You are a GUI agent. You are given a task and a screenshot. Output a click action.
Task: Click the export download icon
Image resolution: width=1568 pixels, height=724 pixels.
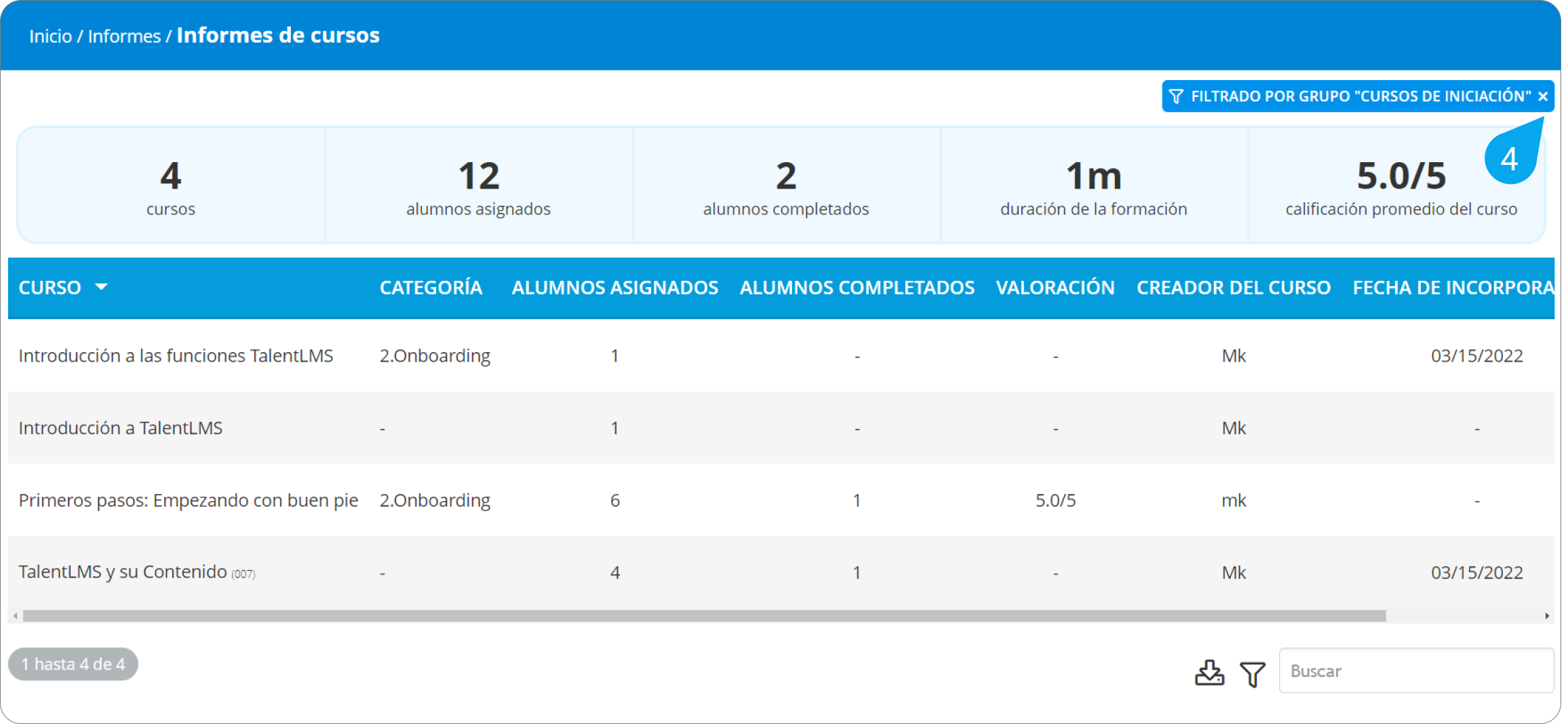tap(1209, 672)
